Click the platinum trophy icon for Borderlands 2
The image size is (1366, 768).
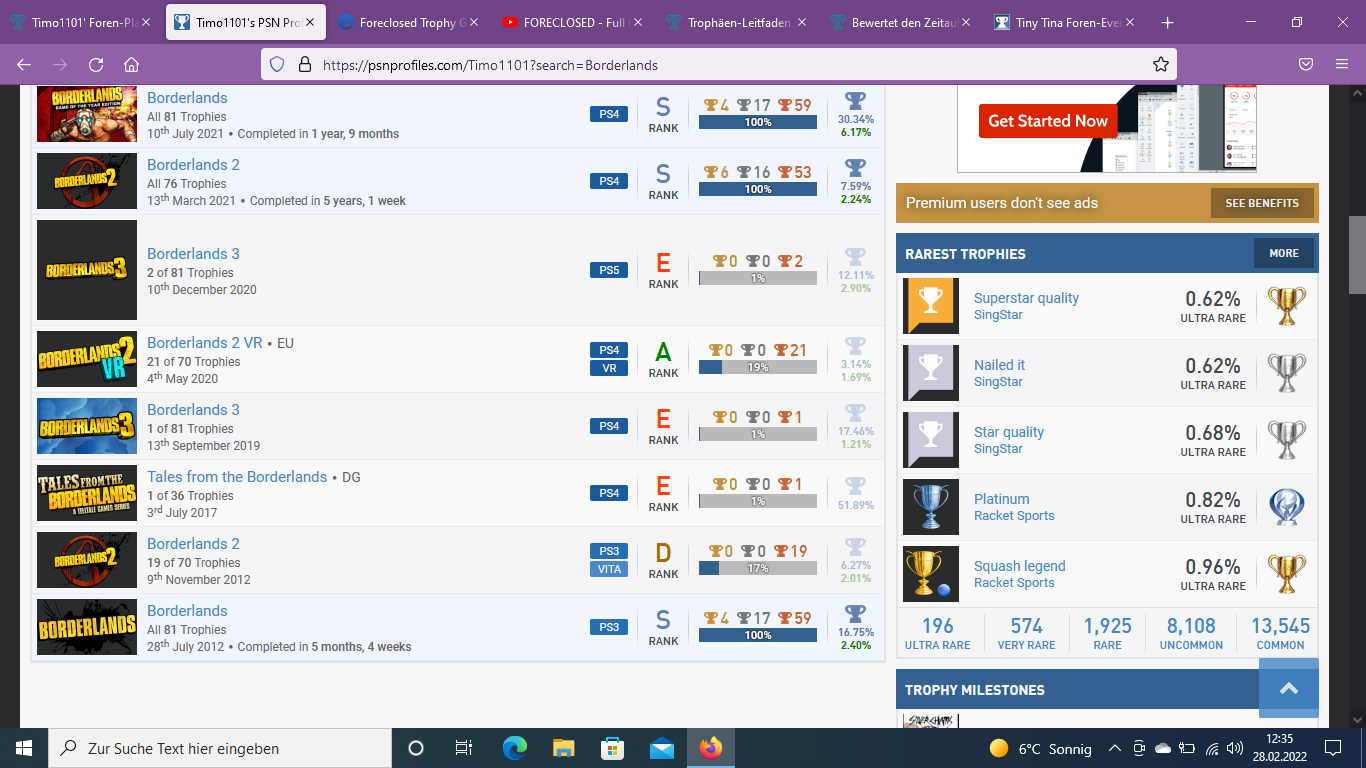pos(855,168)
